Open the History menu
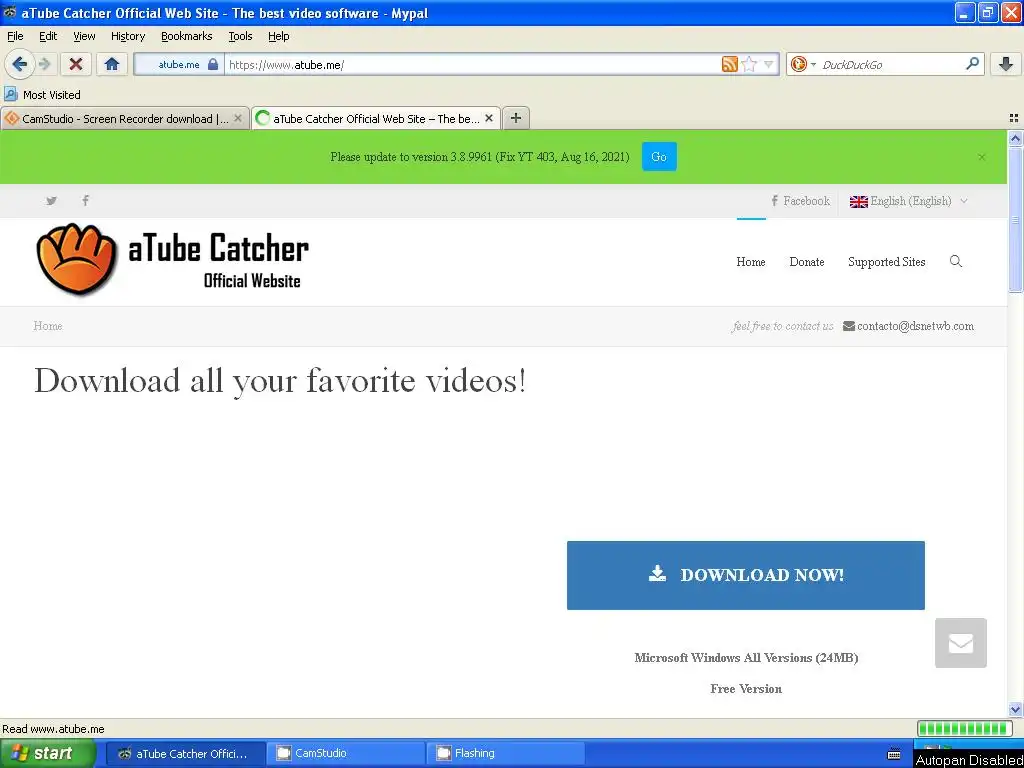Viewport: 1024px width, 768px height. (128, 36)
